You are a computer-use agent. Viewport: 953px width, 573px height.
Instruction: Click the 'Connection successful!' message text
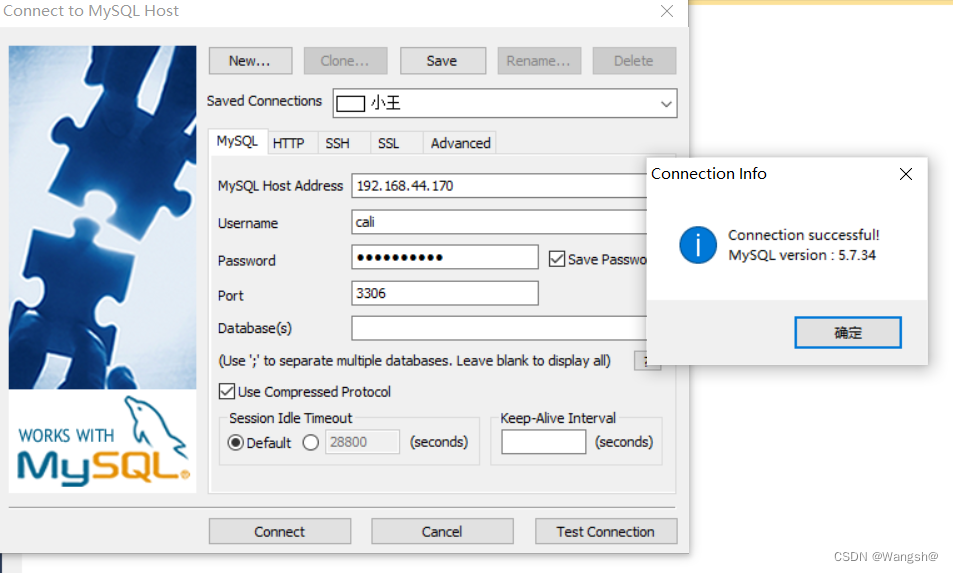click(803, 235)
